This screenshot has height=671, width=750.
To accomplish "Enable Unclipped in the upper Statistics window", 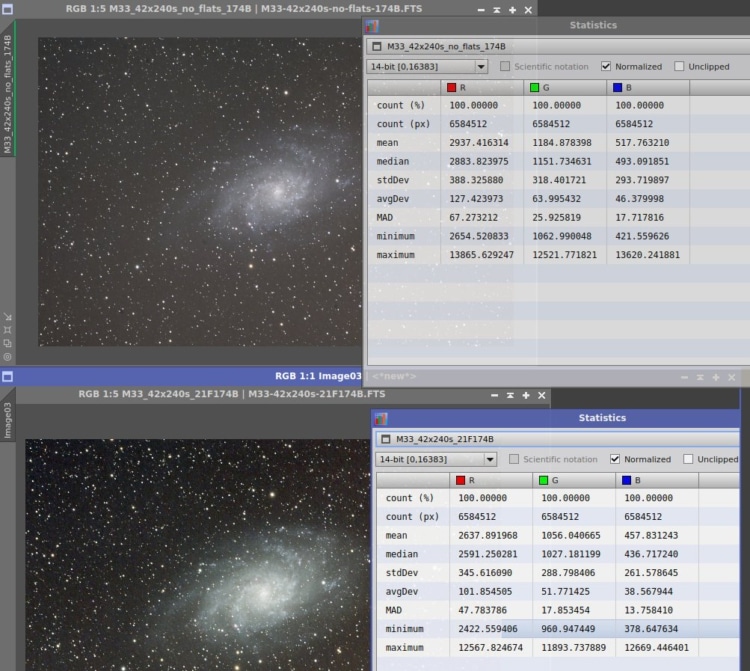I will coord(679,66).
